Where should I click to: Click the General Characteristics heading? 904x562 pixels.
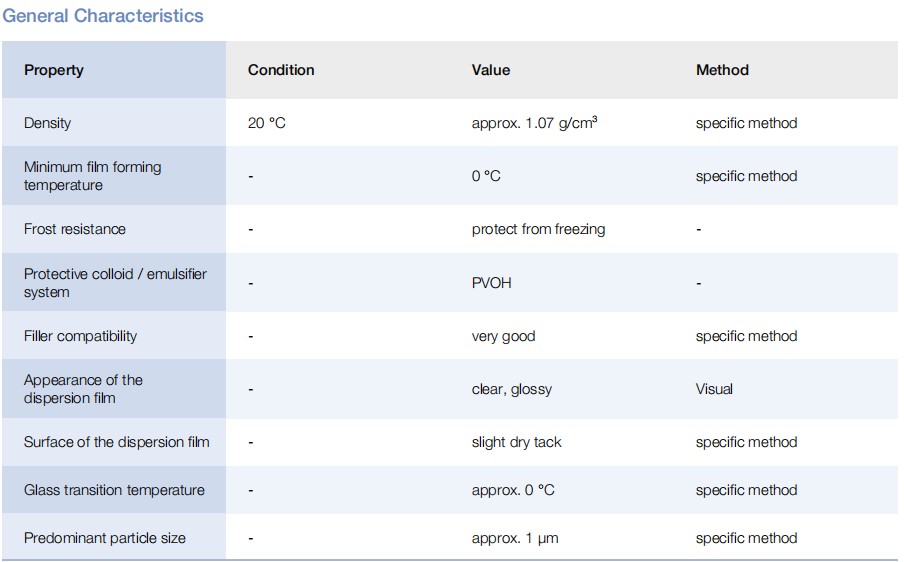click(103, 16)
